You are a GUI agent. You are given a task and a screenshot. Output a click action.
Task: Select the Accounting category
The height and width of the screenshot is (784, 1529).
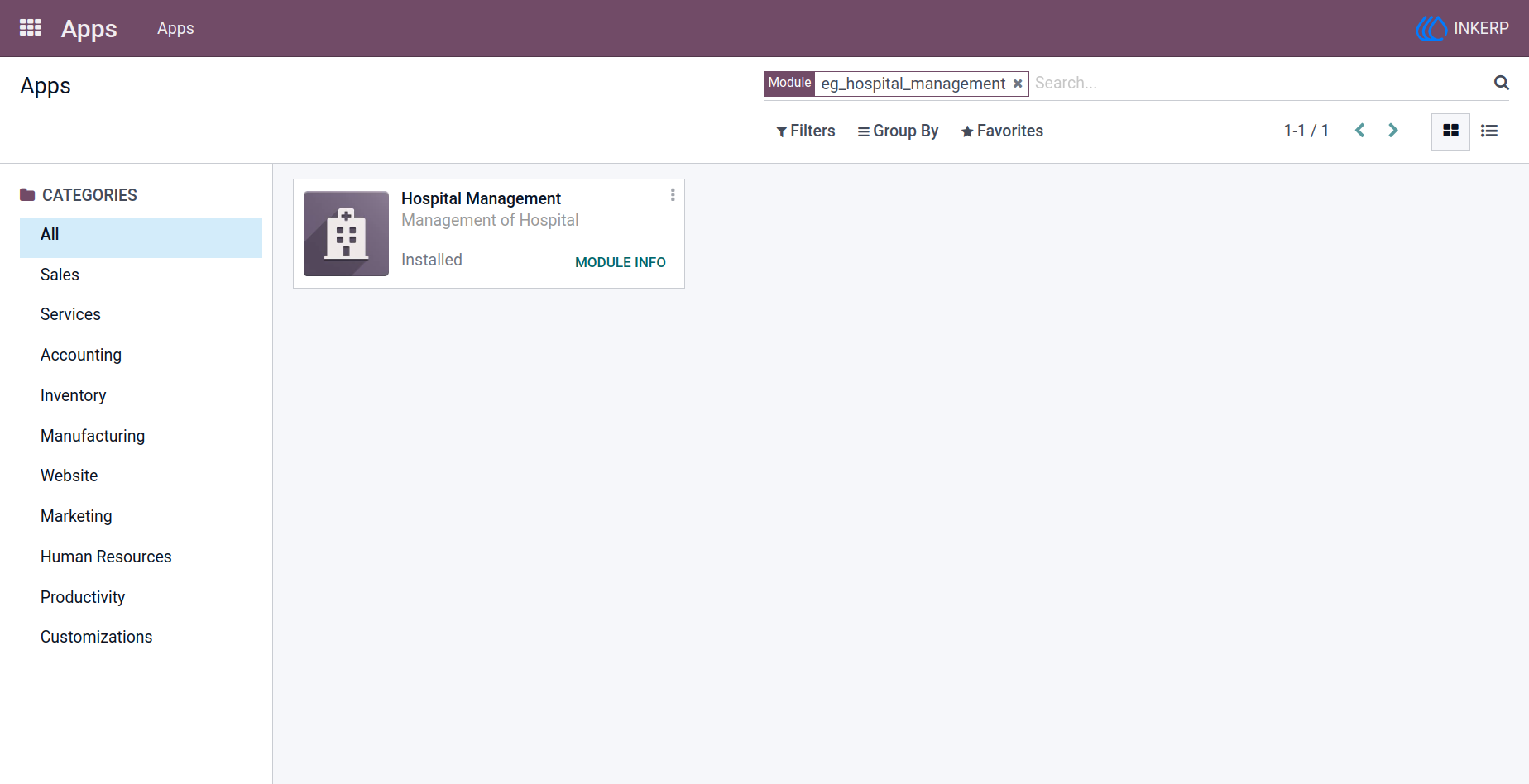[141, 355]
